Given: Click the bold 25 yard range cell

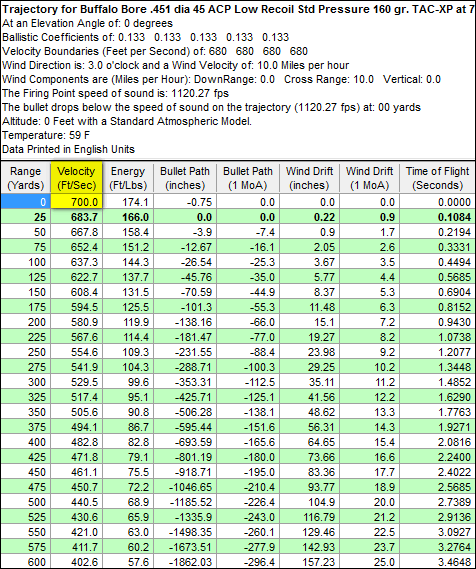Looking at the screenshot, I should (x=25, y=217).
